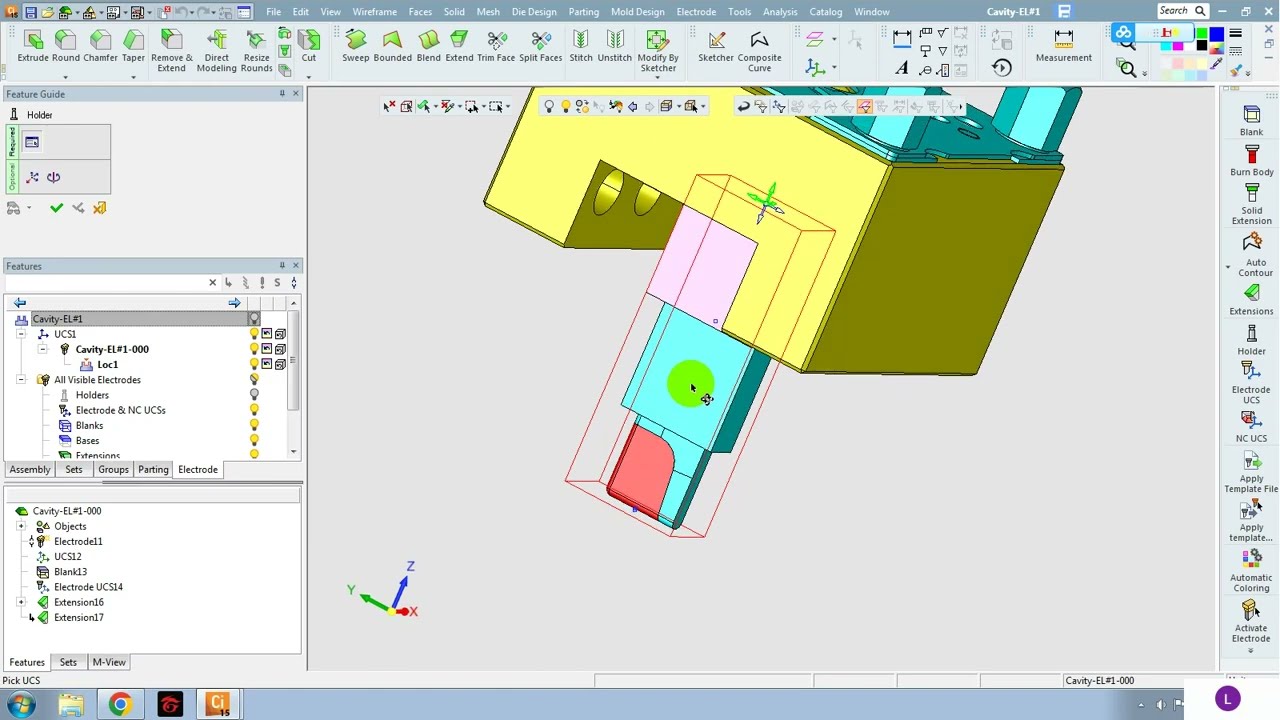Click the Trim Face scissors tool
The width and height of the screenshot is (1280, 720).
(x=496, y=46)
